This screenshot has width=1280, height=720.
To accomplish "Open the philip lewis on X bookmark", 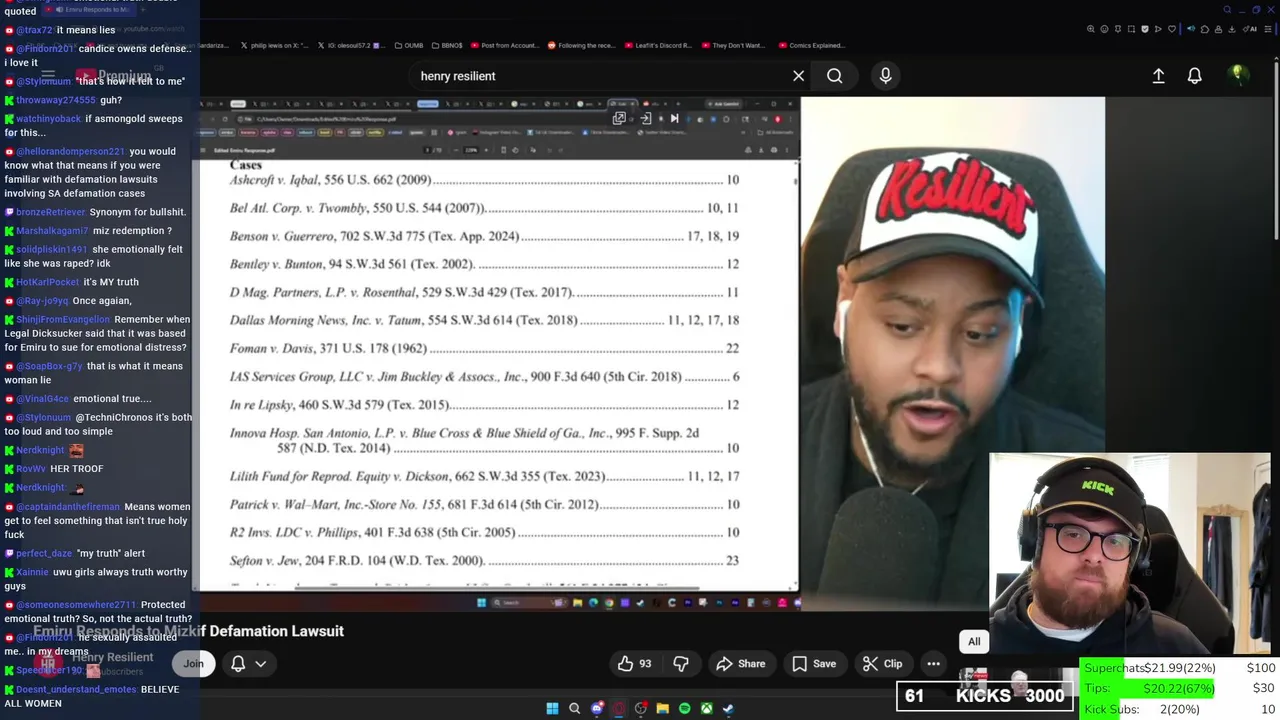I will (275, 45).
